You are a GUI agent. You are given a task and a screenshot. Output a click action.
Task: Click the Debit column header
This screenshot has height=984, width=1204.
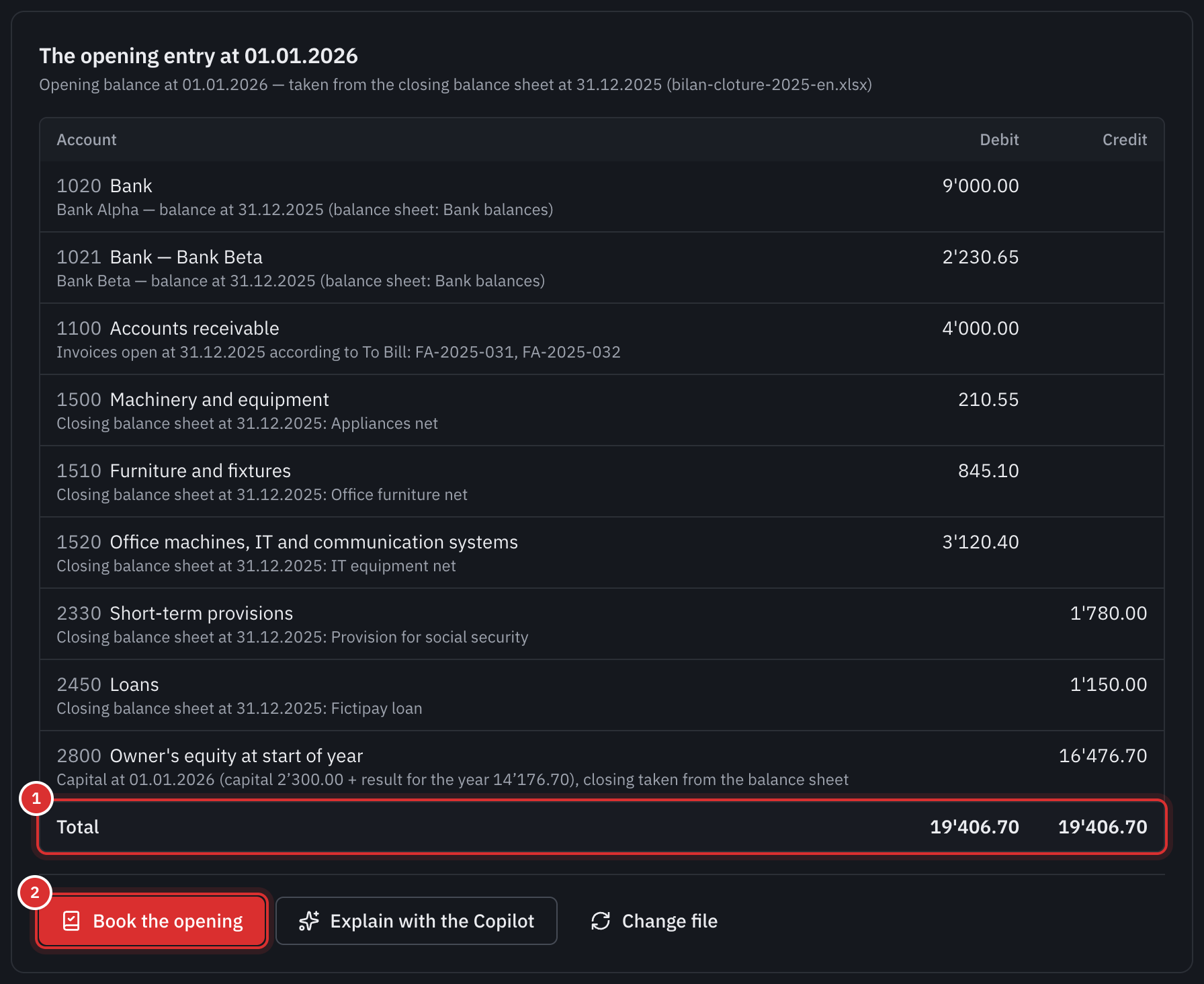[x=999, y=140]
